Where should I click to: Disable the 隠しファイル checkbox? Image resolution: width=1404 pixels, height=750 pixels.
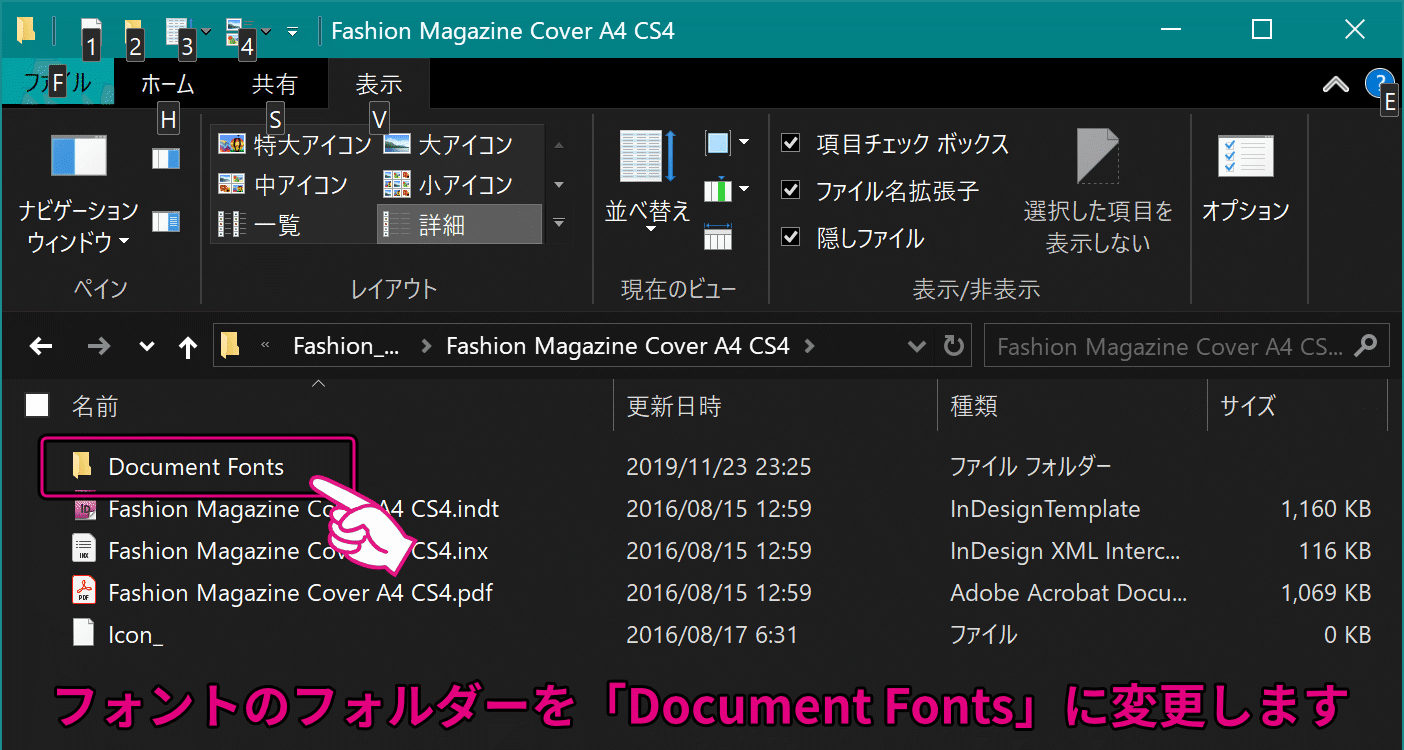click(791, 238)
